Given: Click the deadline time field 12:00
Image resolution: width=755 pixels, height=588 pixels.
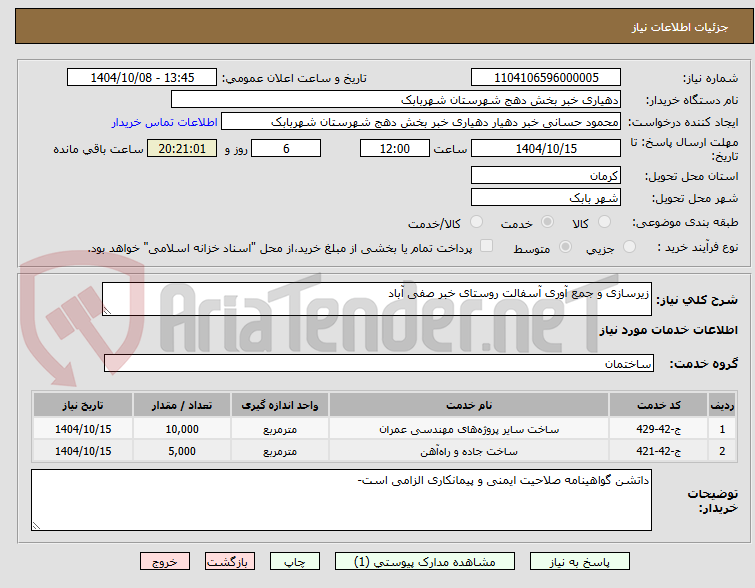Looking at the screenshot, I should 395,148.
